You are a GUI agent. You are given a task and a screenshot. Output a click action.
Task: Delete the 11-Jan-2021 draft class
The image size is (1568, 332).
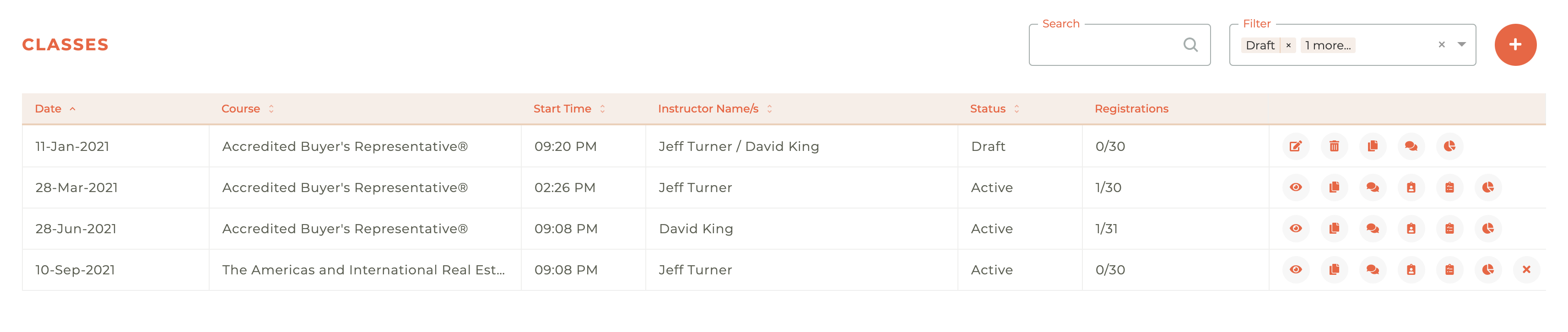point(1334,146)
